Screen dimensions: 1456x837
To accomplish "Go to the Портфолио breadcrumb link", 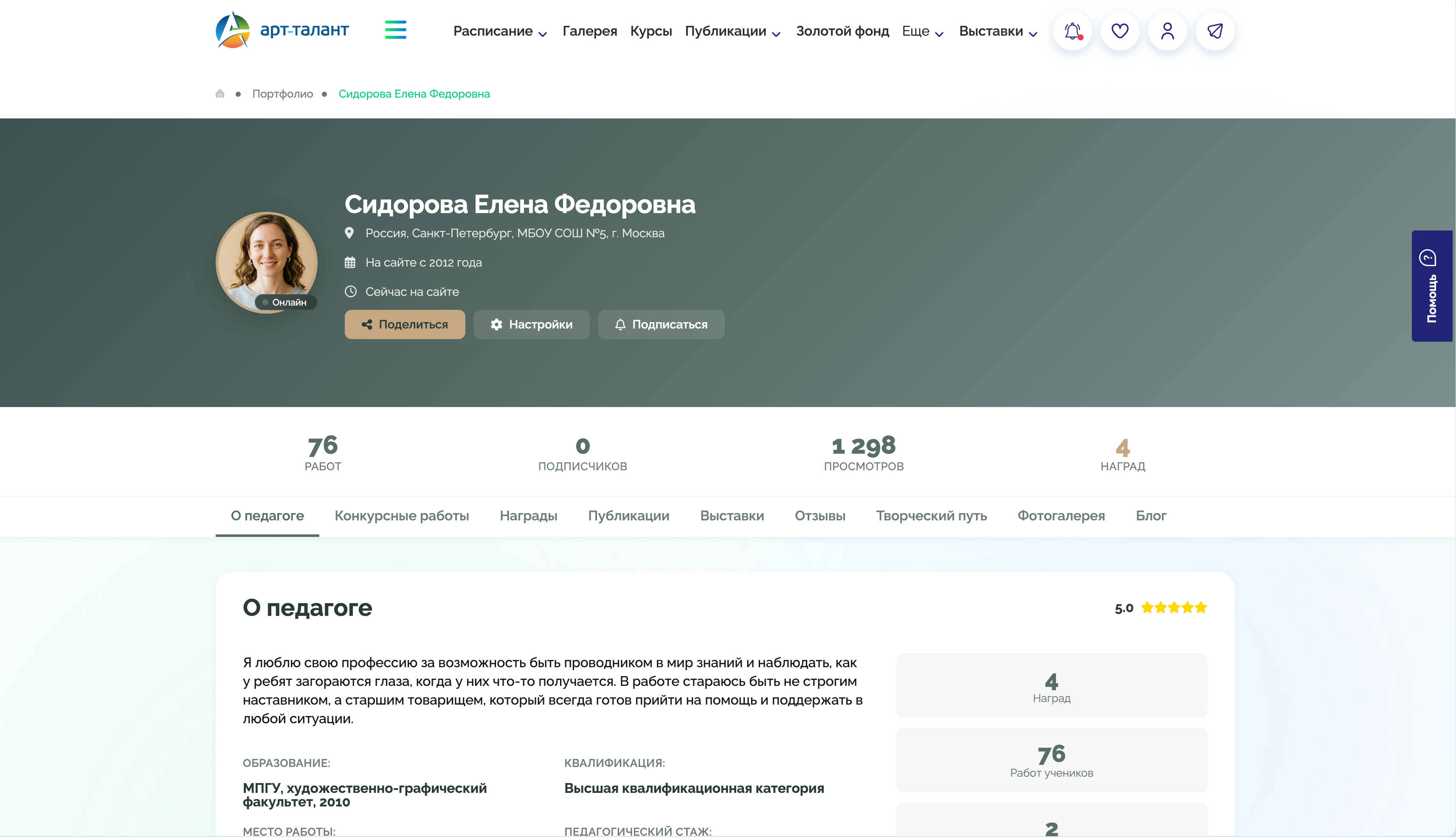I will pyautogui.click(x=282, y=94).
